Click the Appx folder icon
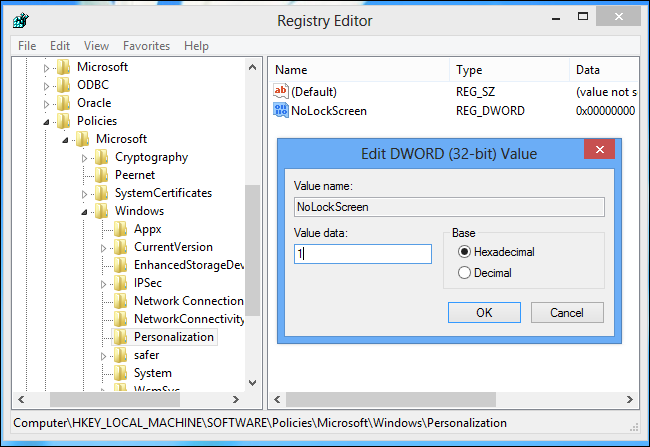Screen dimensions: 650x447 [x=121, y=229]
